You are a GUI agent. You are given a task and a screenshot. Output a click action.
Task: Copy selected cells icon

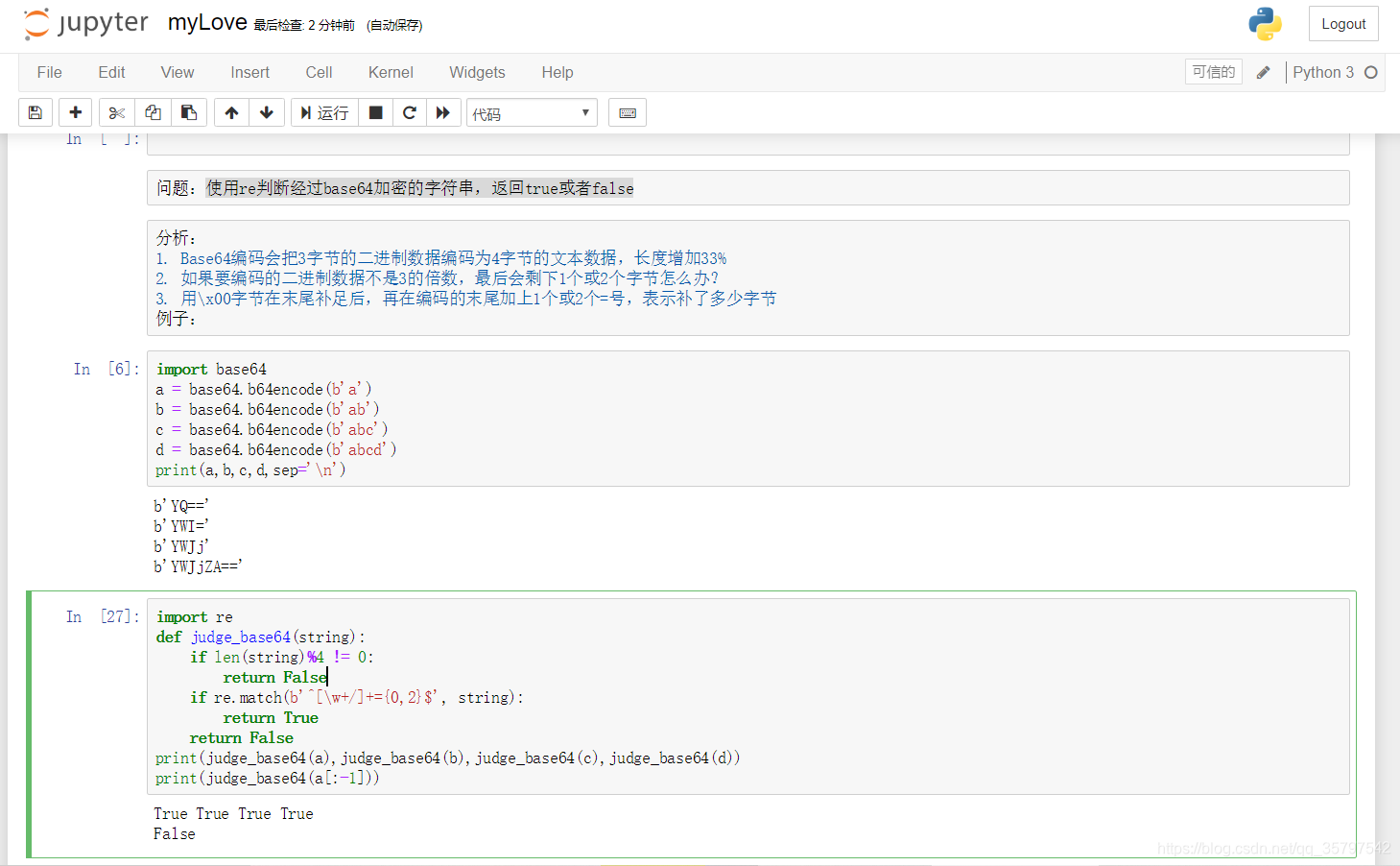click(153, 112)
